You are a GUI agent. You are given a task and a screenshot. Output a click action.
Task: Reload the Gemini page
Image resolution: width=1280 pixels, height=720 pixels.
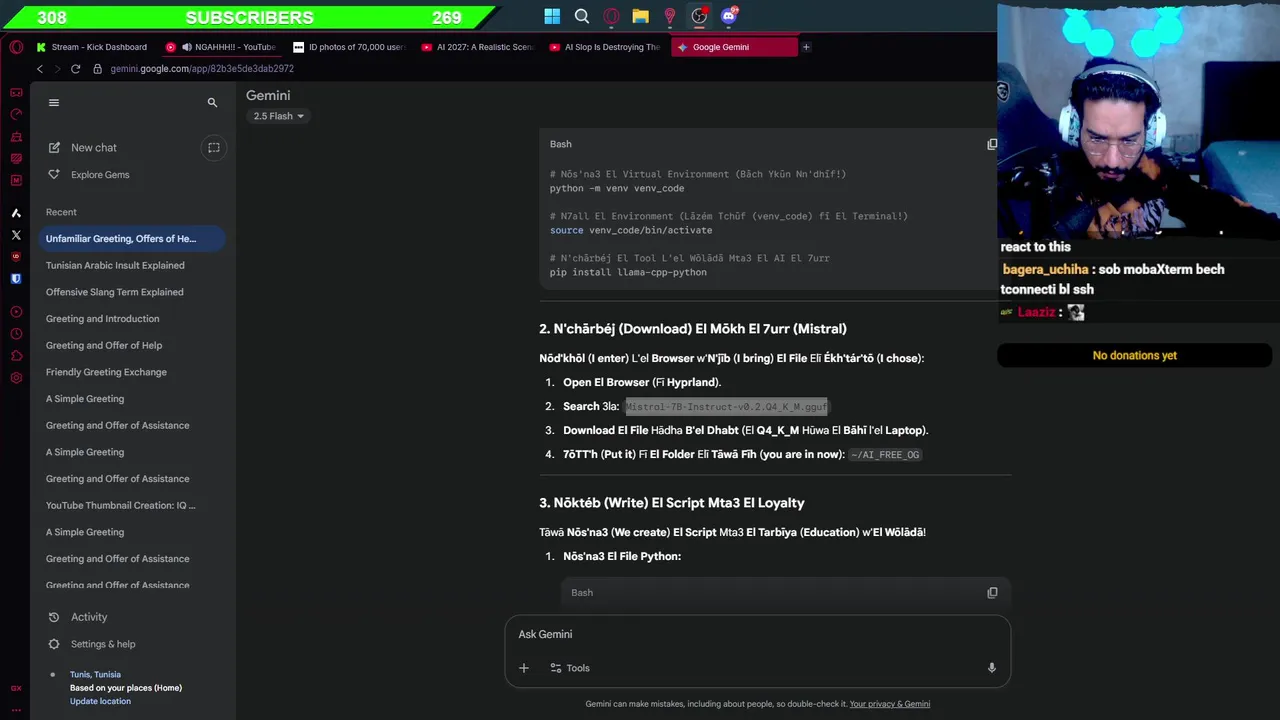coord(75,69)
